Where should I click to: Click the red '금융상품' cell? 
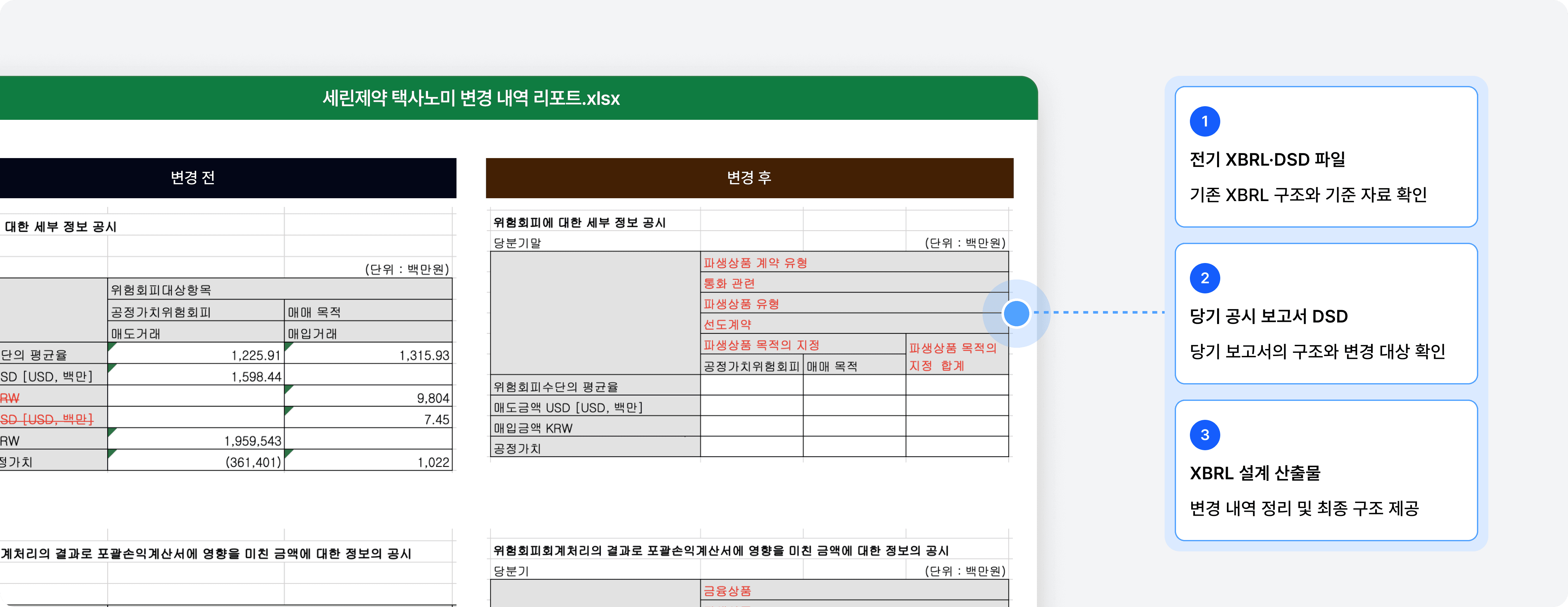tap(854, 590)
